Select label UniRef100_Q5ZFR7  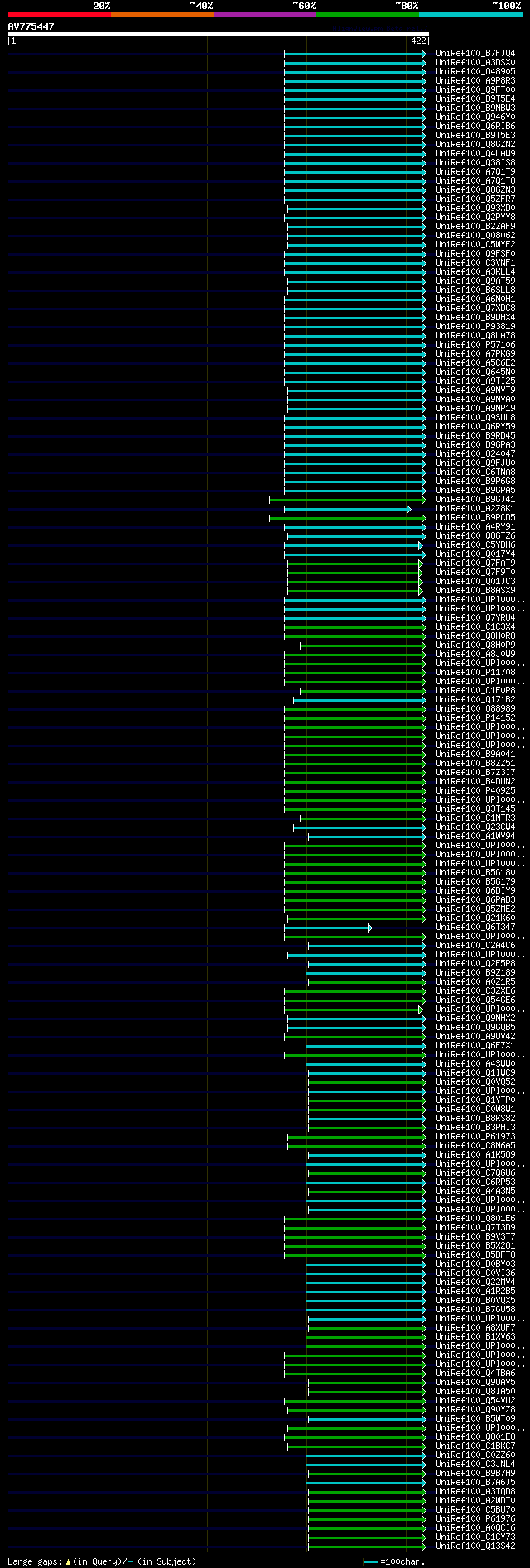click(475, 199)
